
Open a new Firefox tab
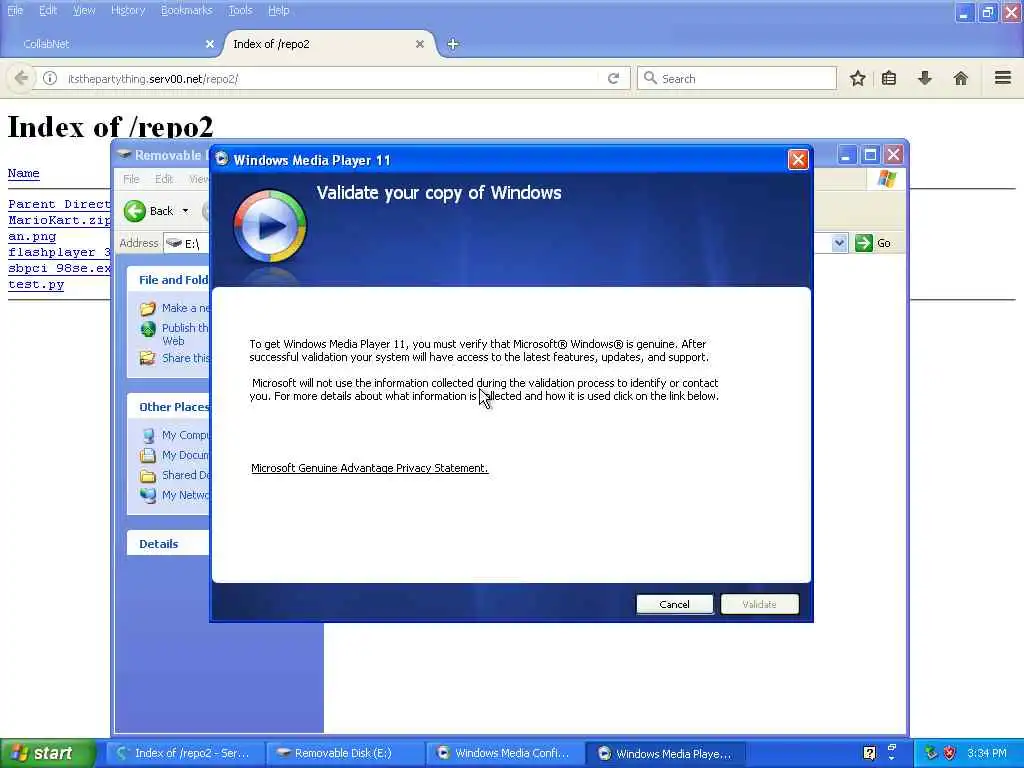[x=453, y=44]
